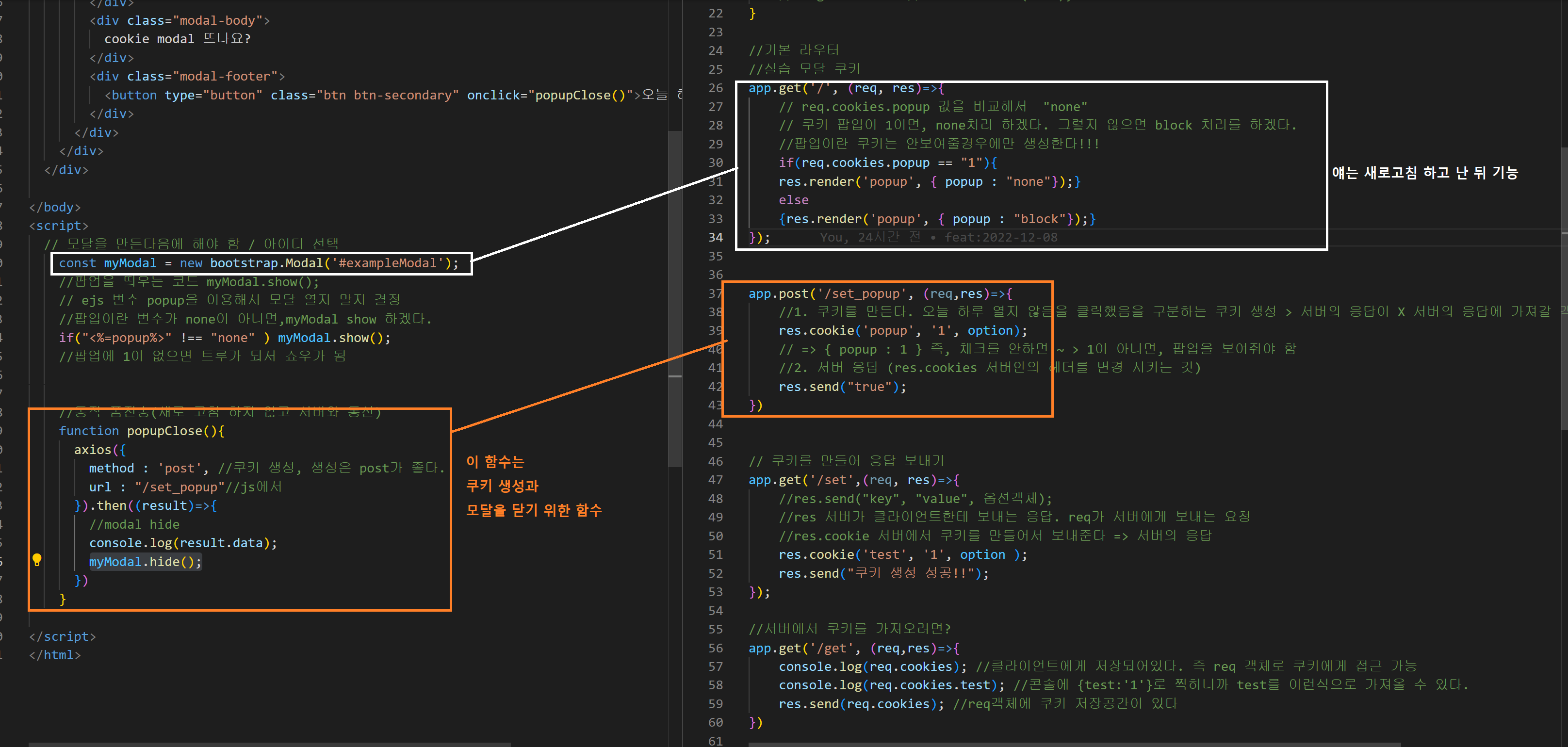Click the app.post('/set_popup') route line
This screenshot has width=1568, height=747.
tap(880, 293)
